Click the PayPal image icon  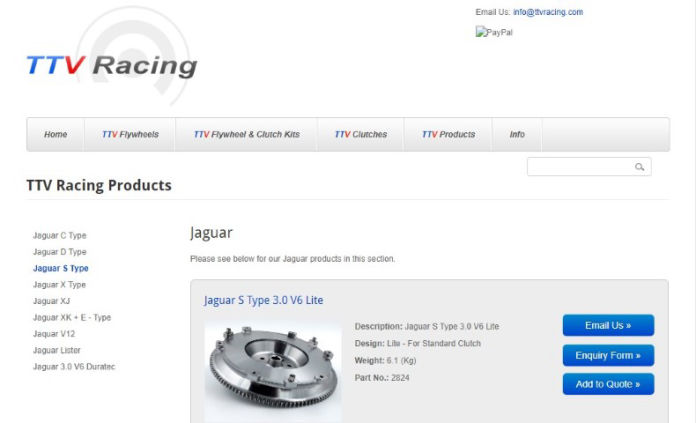[494, 32]
